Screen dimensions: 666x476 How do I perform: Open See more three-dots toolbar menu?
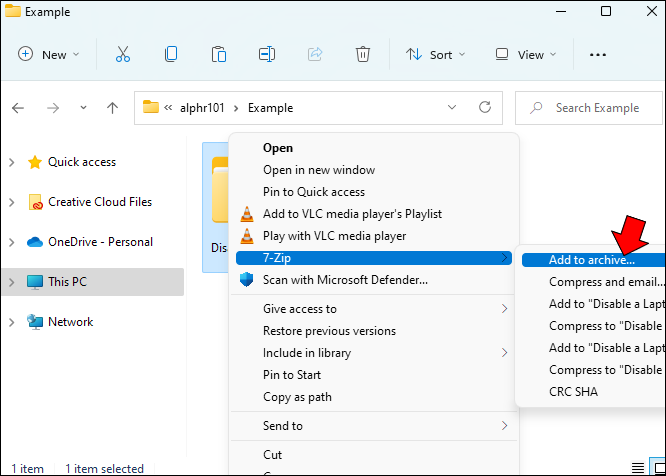[x=598, y=55]
